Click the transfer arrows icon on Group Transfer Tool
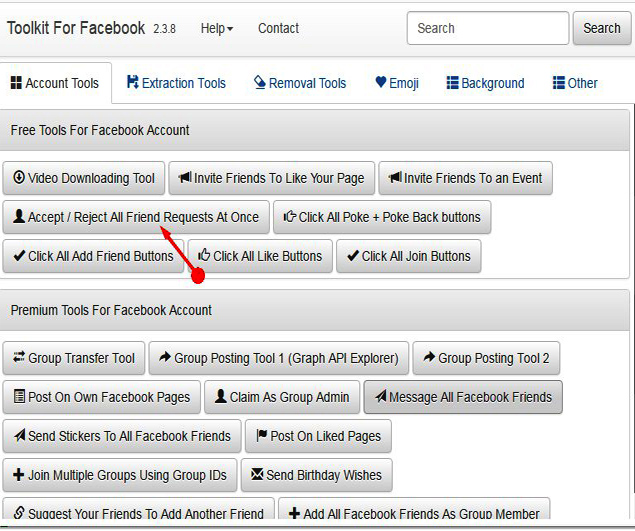The height and width of the screenshot is (531, 635). 19,357
